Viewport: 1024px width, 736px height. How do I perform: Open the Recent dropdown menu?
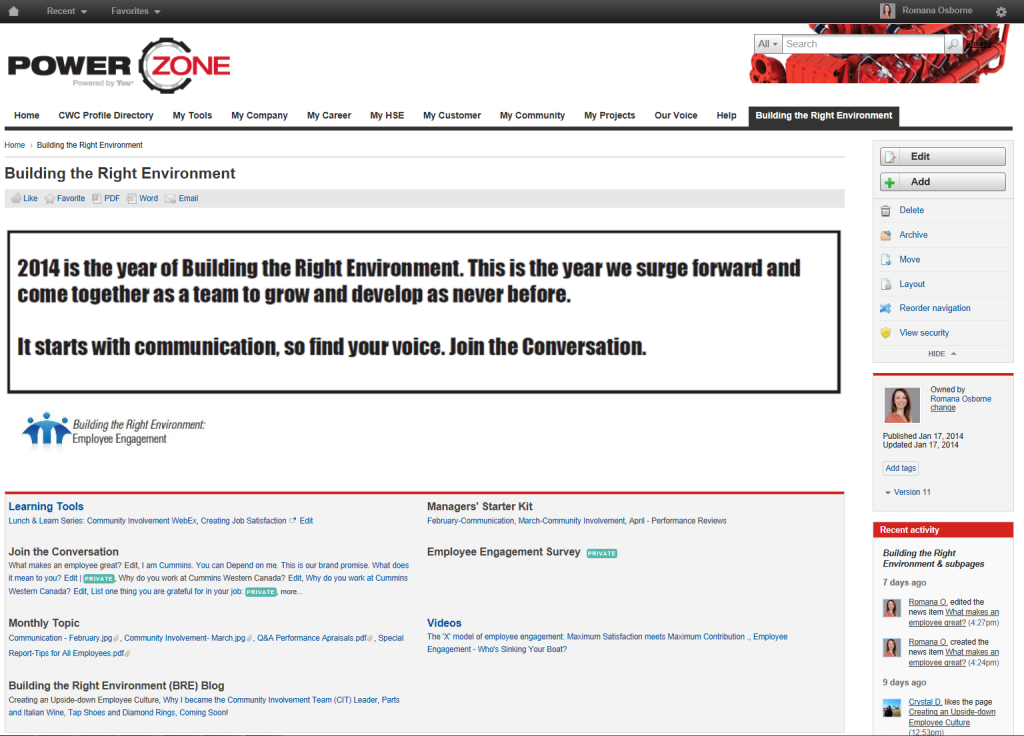[67, 11]
